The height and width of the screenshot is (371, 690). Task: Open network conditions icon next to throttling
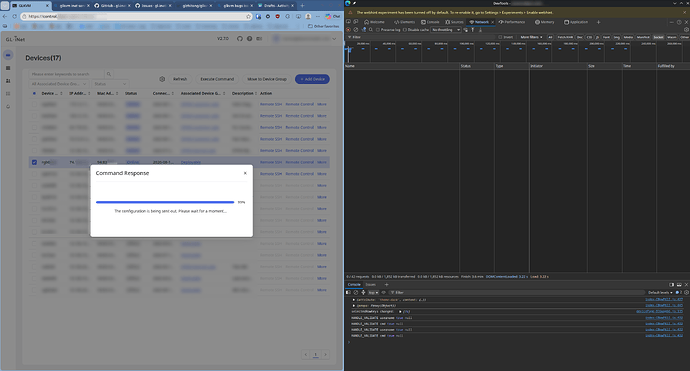point(466,29)
